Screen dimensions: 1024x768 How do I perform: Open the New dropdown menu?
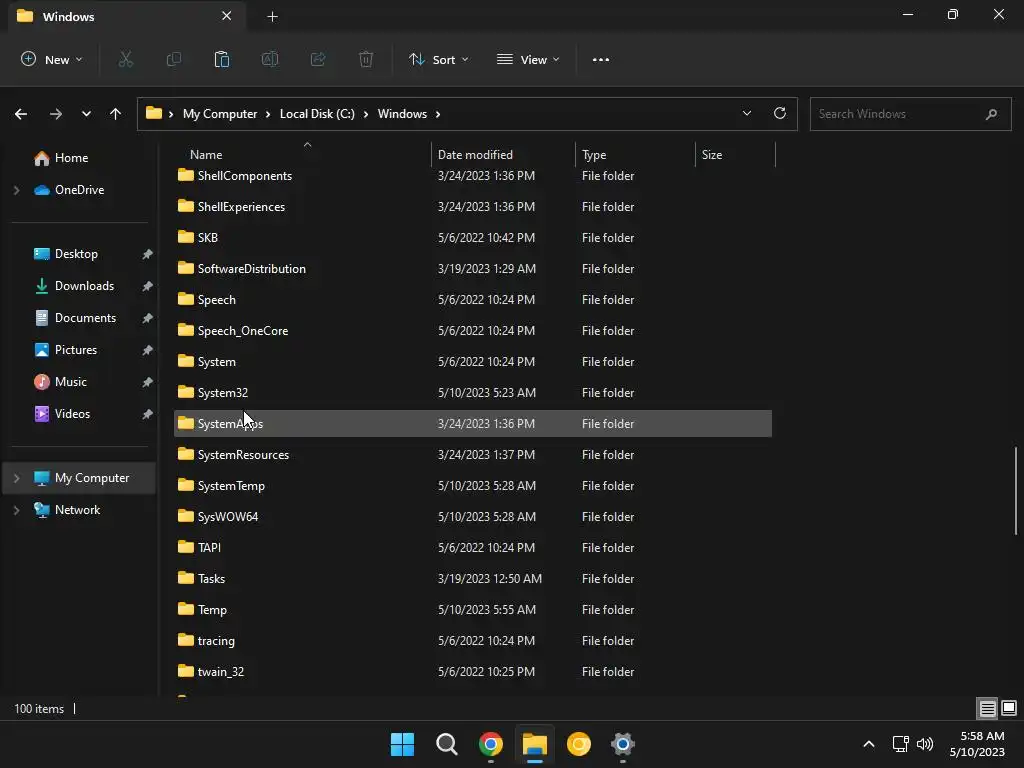[x=52, y=59]
